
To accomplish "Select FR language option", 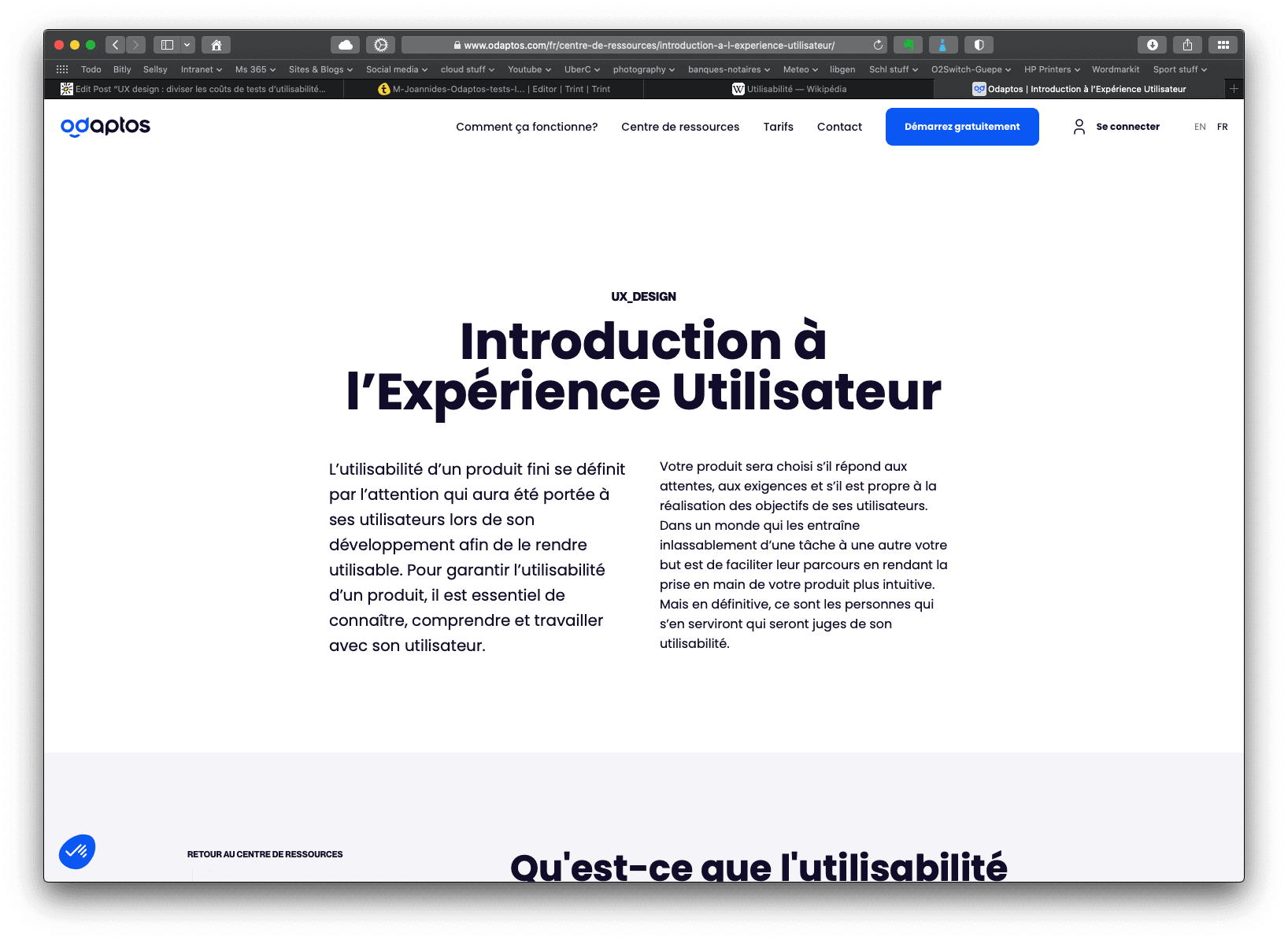I will pos(1222,127).
